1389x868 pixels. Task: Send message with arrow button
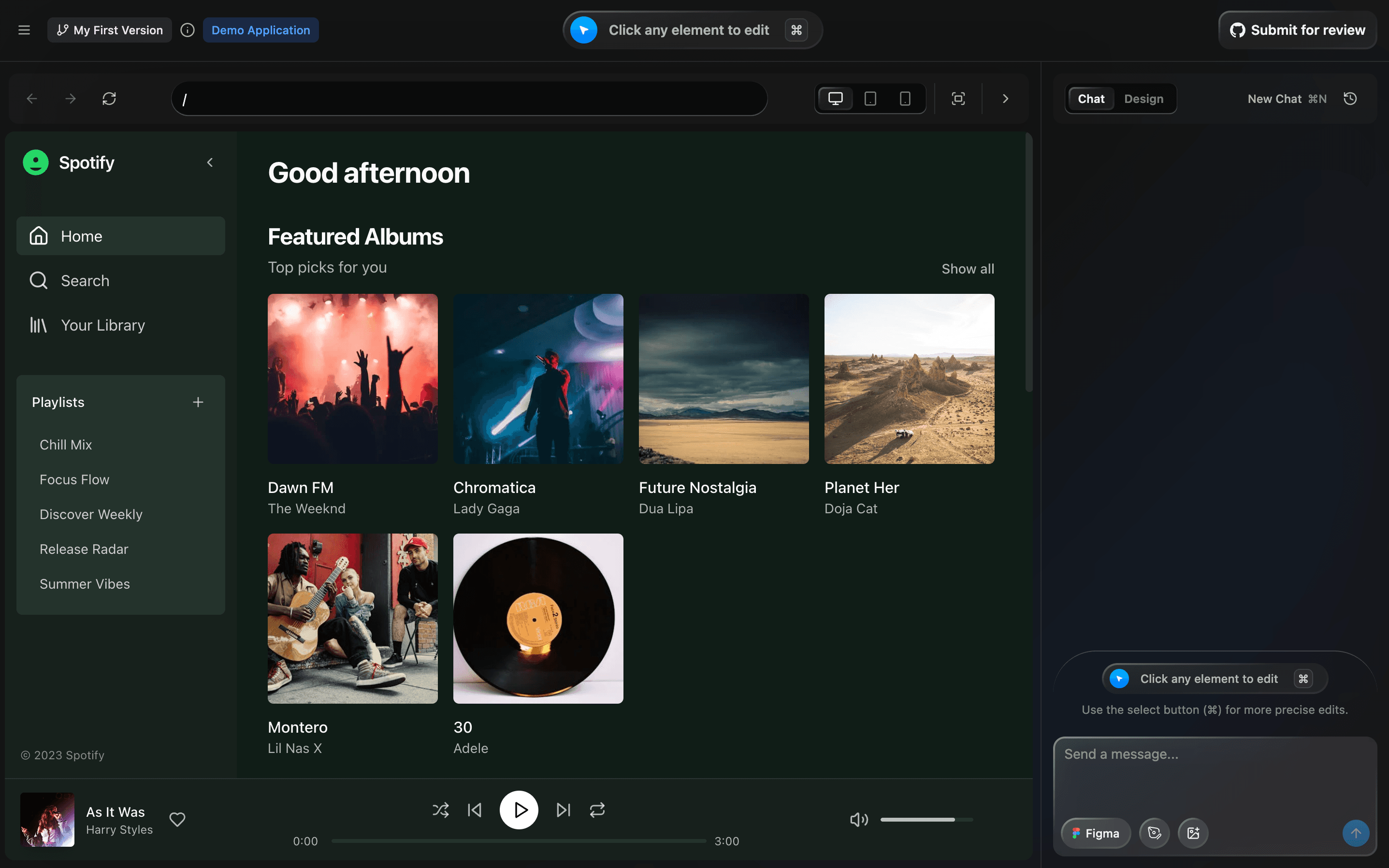pos(1356,833)
